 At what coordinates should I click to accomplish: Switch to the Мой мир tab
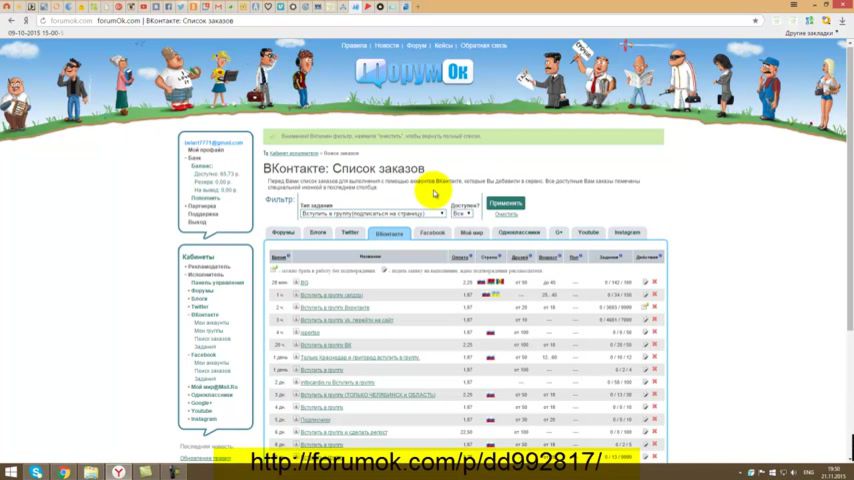point(472,233)
